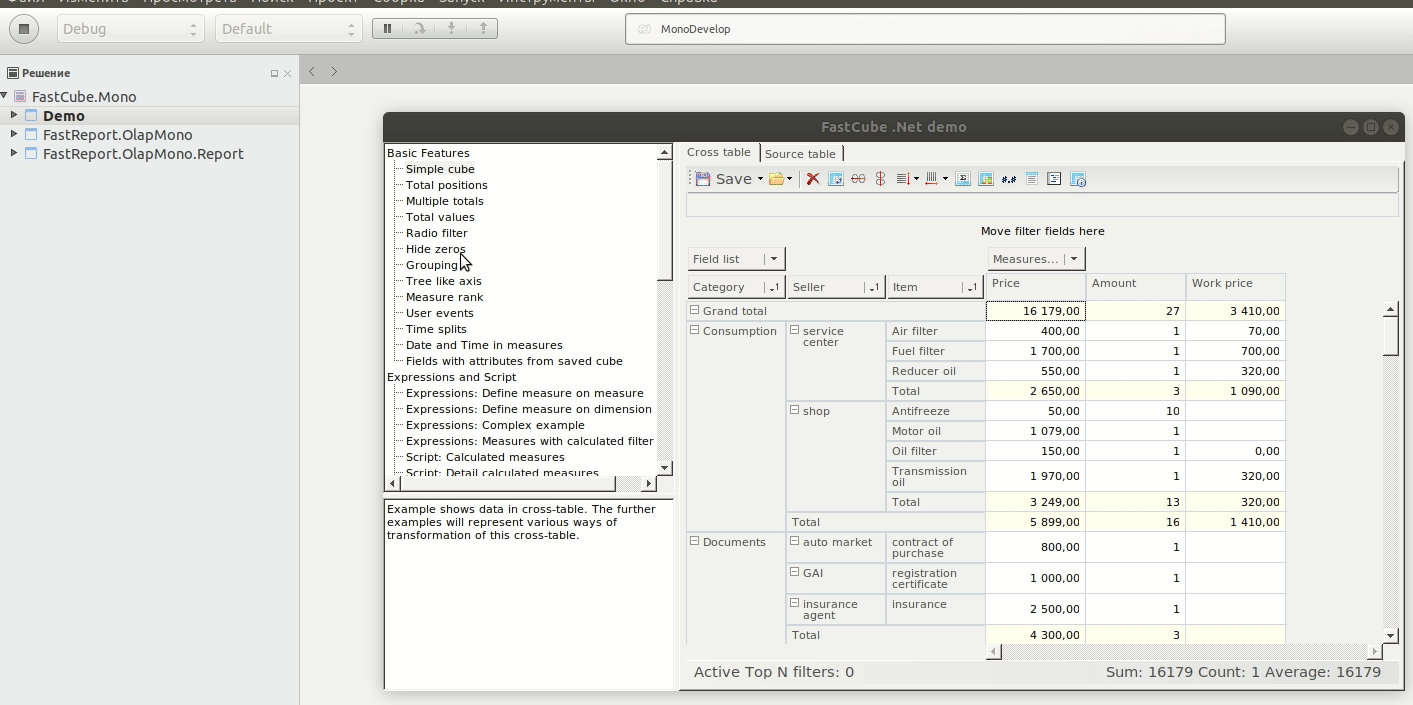Click the transpose grid icon in toolbar
Image resolution: width=1413 pixels, height=705 pixels.
(836, 179)
